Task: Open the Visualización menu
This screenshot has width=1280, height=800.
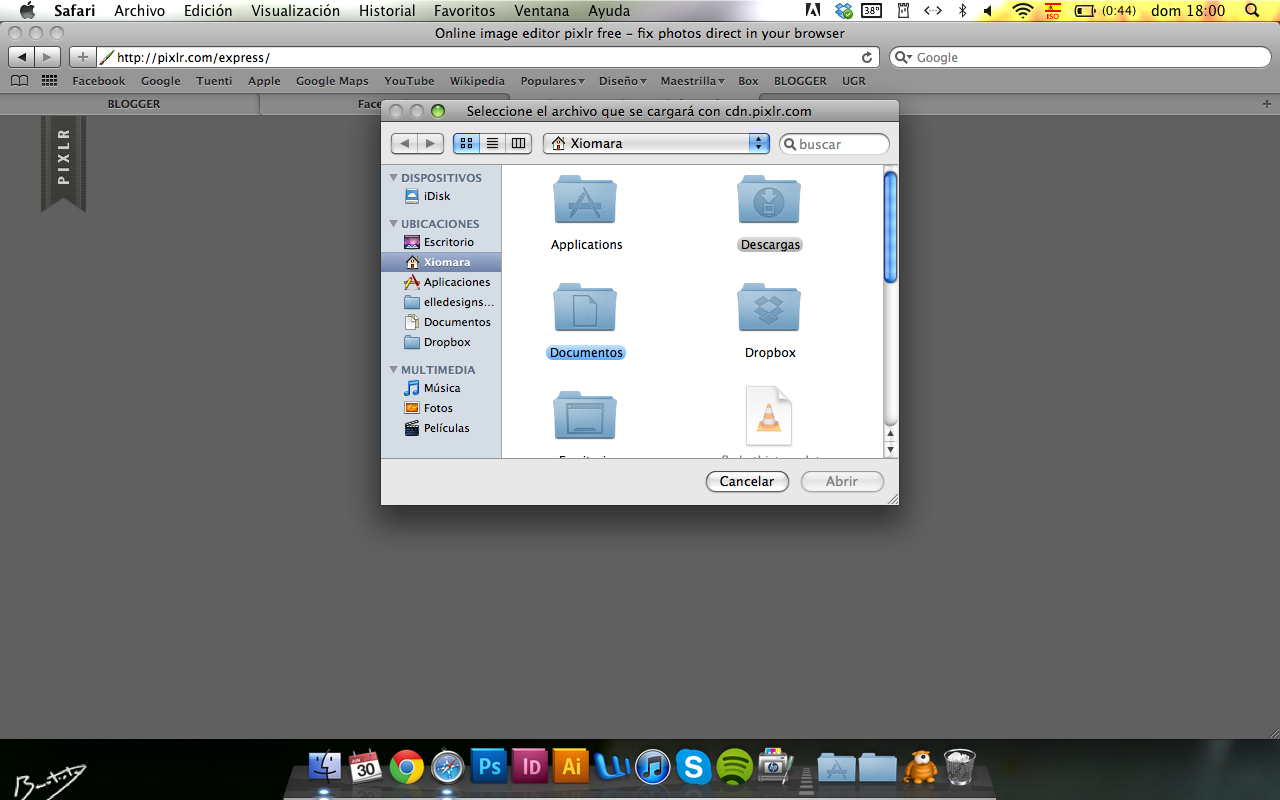Action: tap(295, 11)
